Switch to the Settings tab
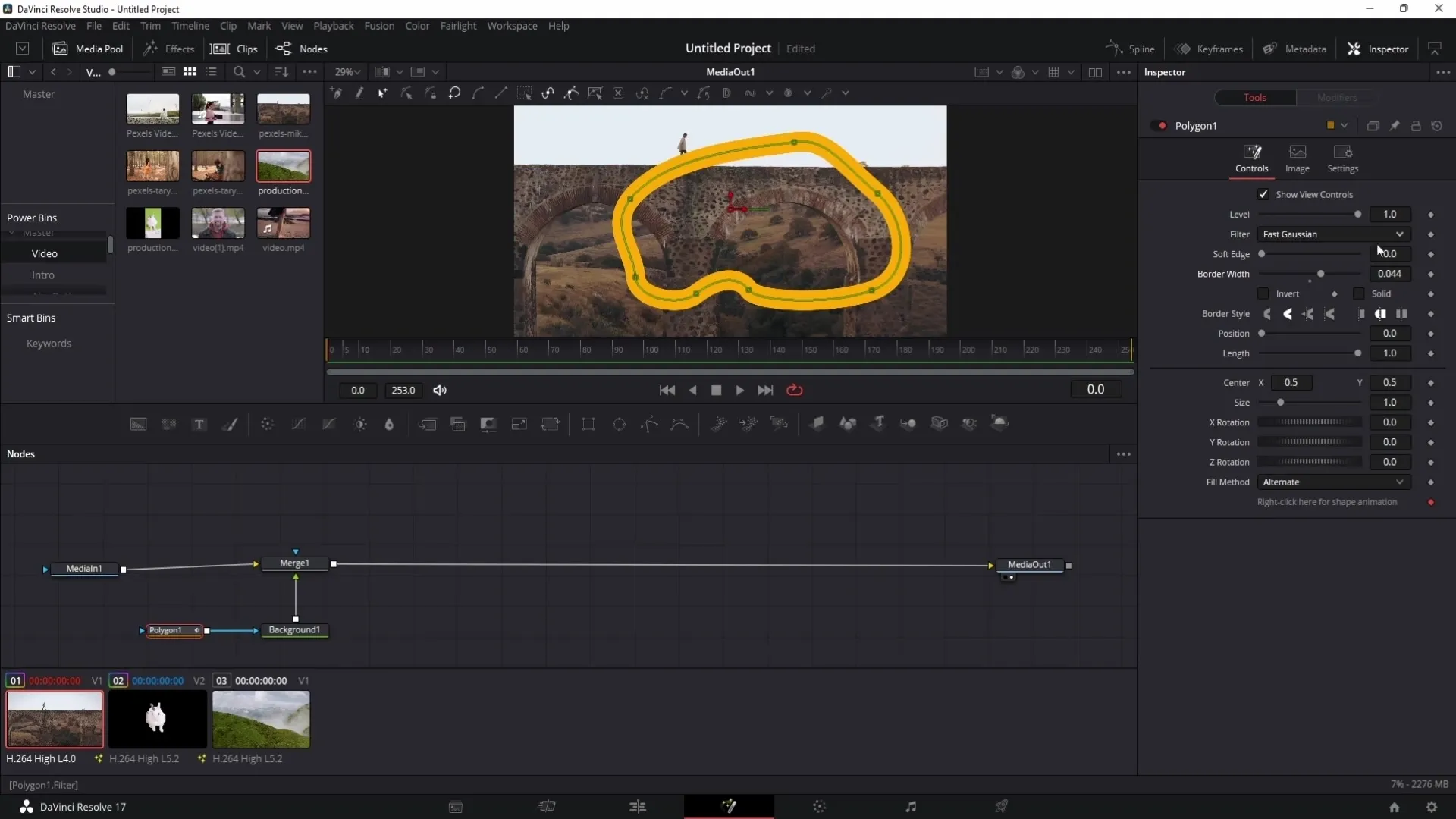The image size is (1456, 819). [x=1342, y=159]
